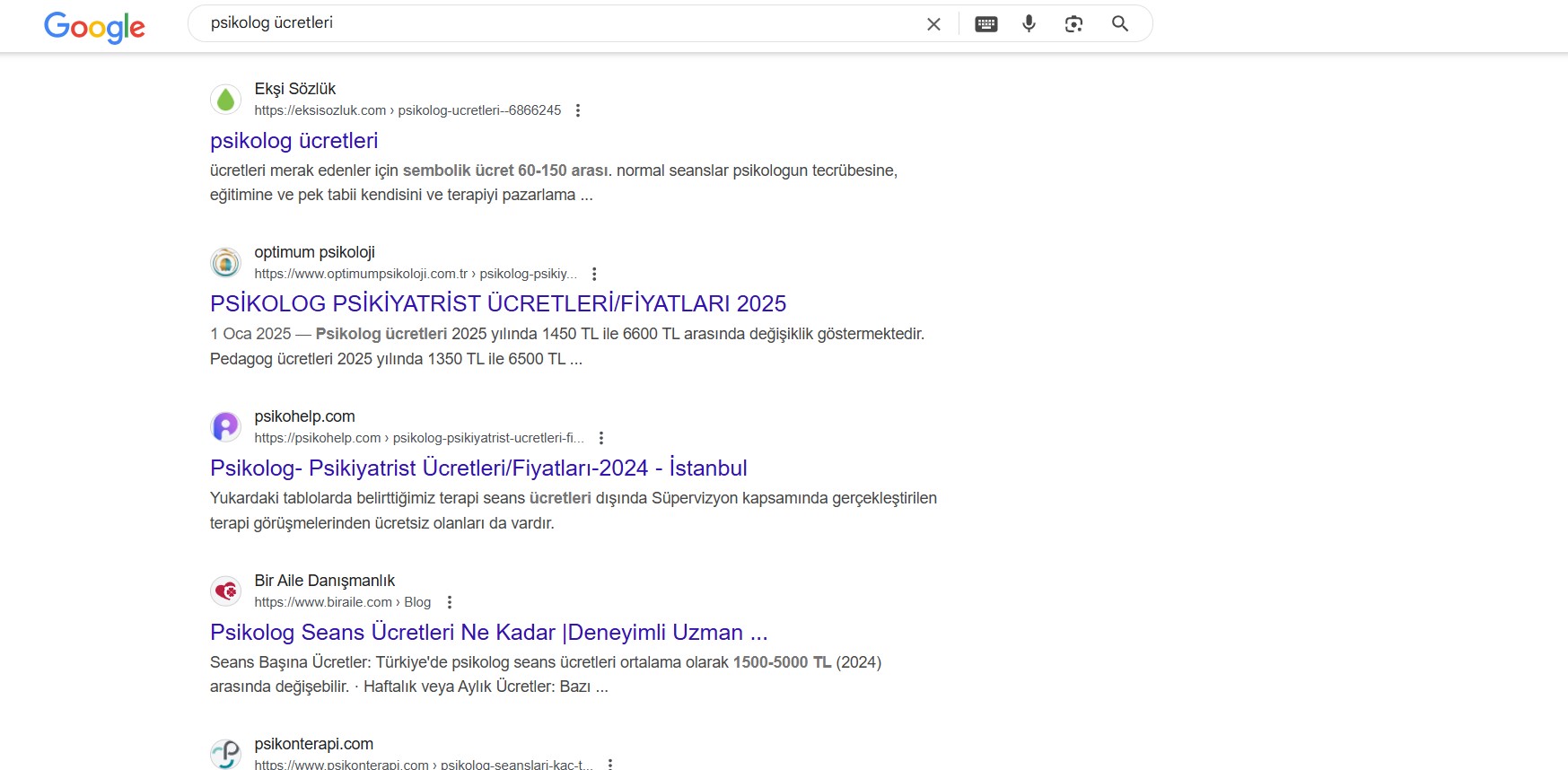
Task: Click the 'Ekşi Sözlük' site name
Action: point(295,89)
